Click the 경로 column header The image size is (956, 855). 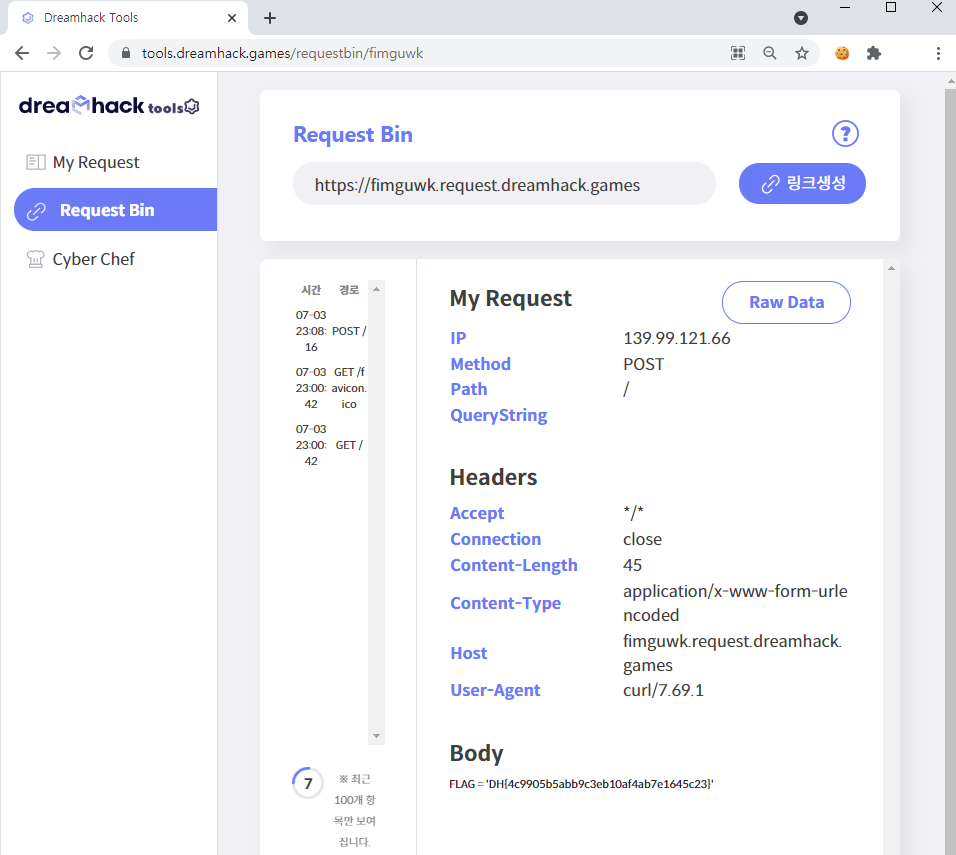(x=349, y=290)
